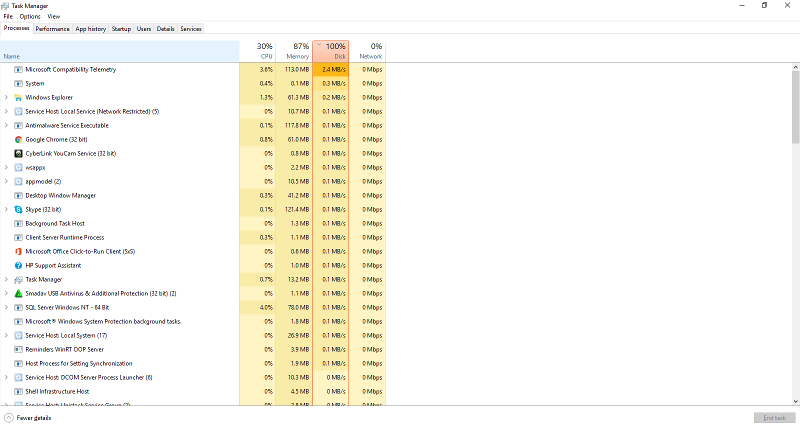The image size is (800, 428).
Task: Sort by the Name column header
Action: 120,52
